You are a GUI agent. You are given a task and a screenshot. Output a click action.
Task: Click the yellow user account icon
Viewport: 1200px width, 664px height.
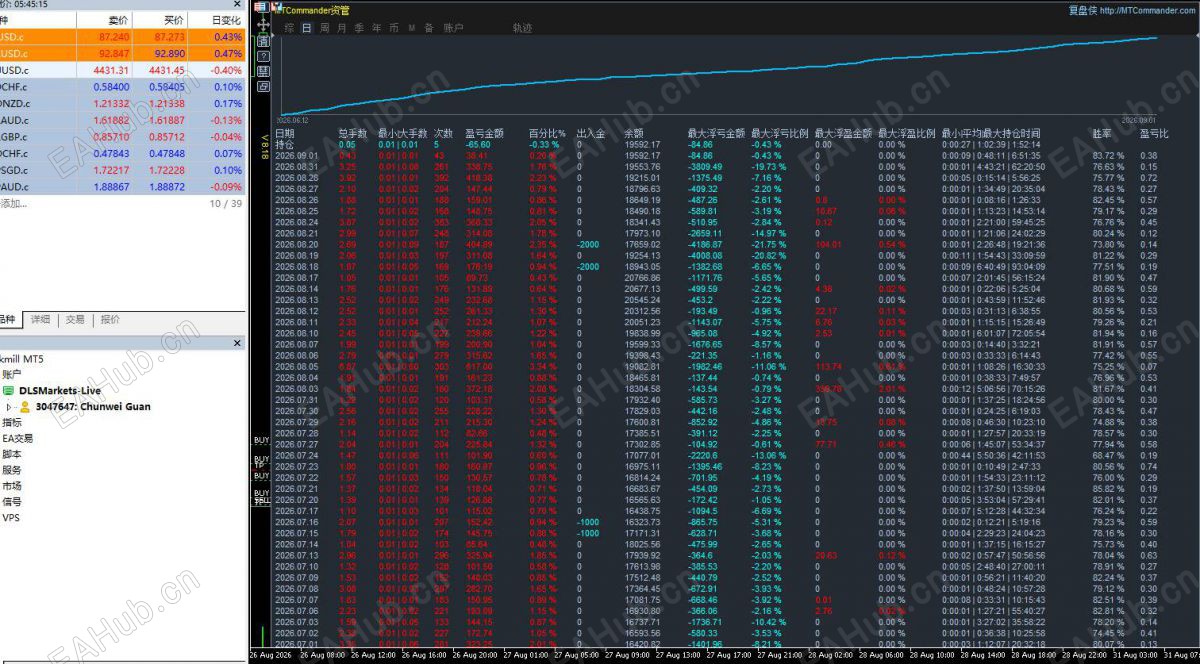[x=24, y=407]
